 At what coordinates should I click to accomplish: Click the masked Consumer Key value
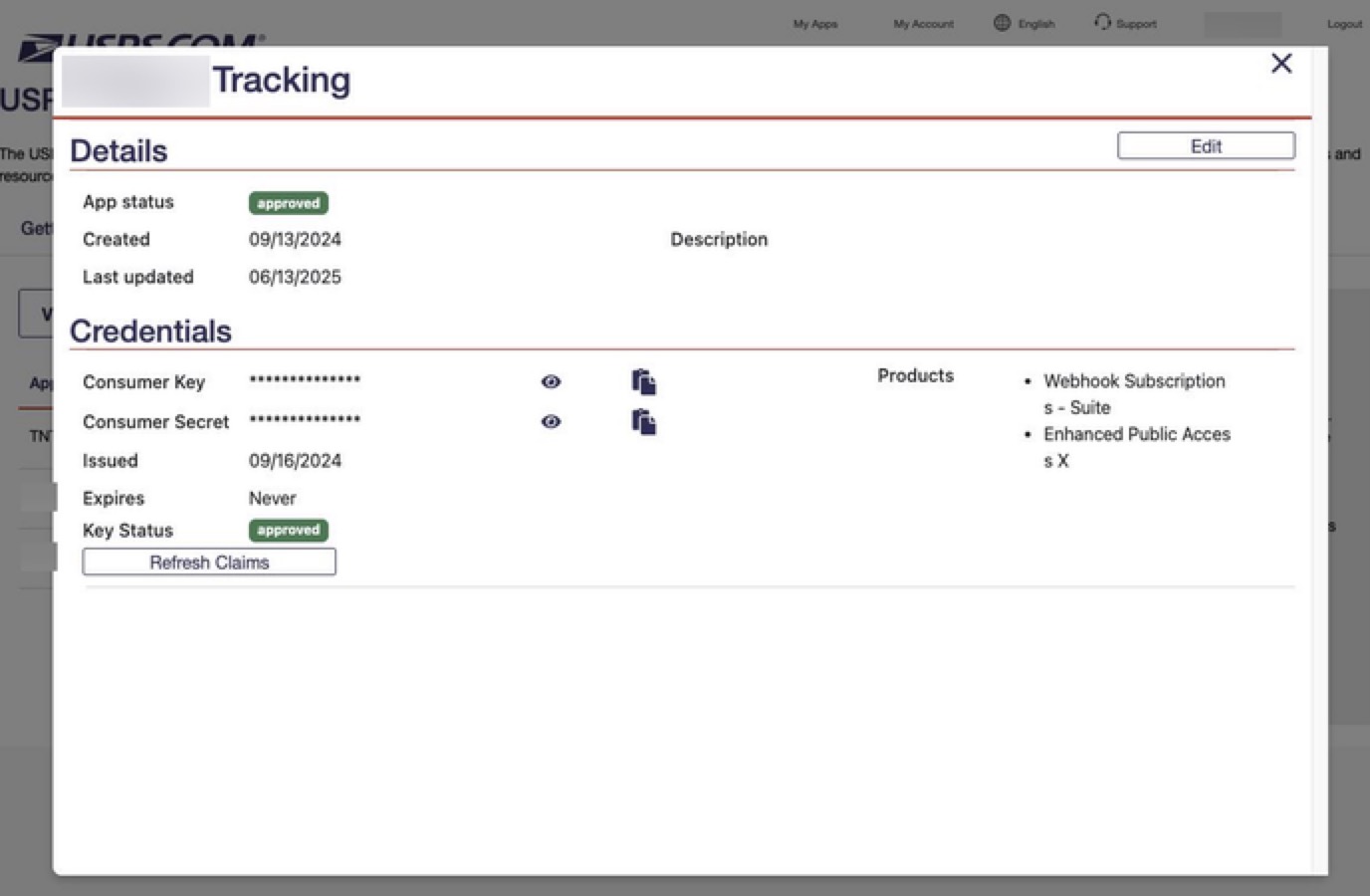click(x=305, y=380)
